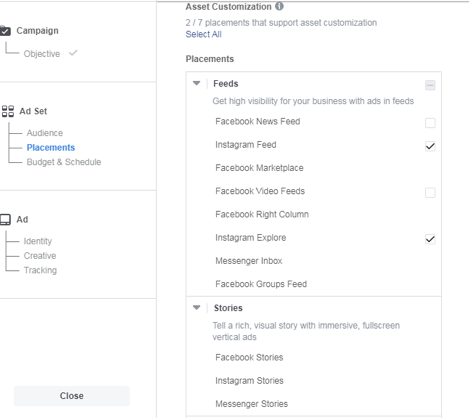The height and width of the screenshot is (418, 469).
Task: Click the Instagram Stories placement label
Action: (x=249, y=380)
